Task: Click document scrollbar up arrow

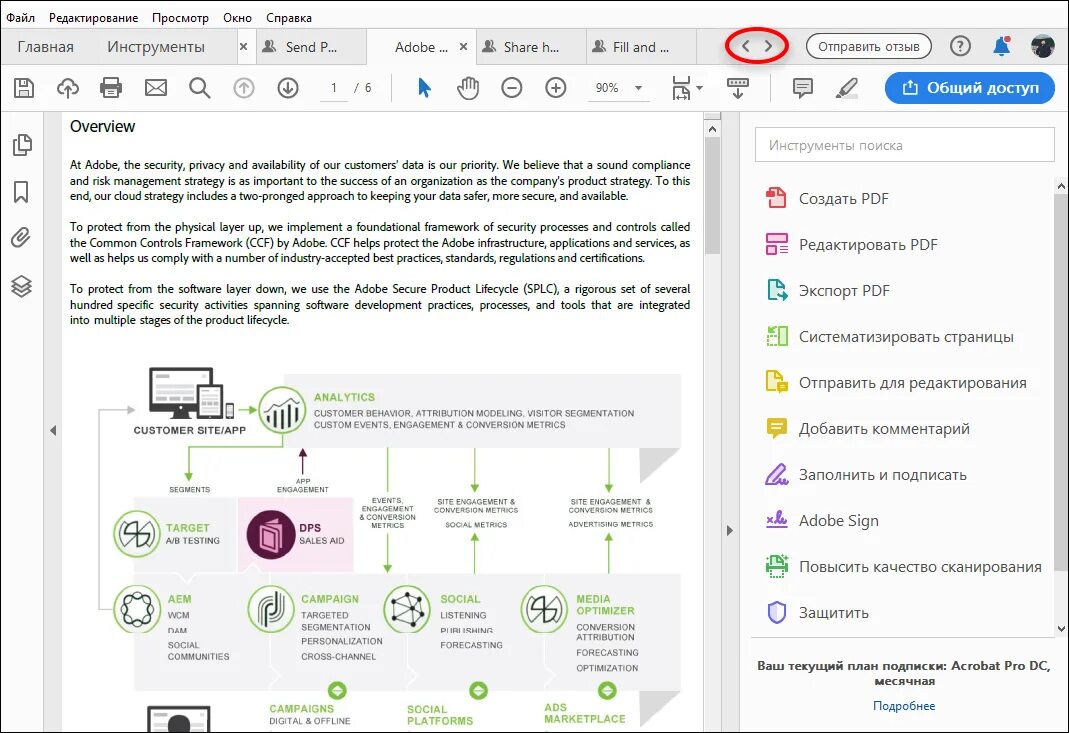Action: [712, 129]
